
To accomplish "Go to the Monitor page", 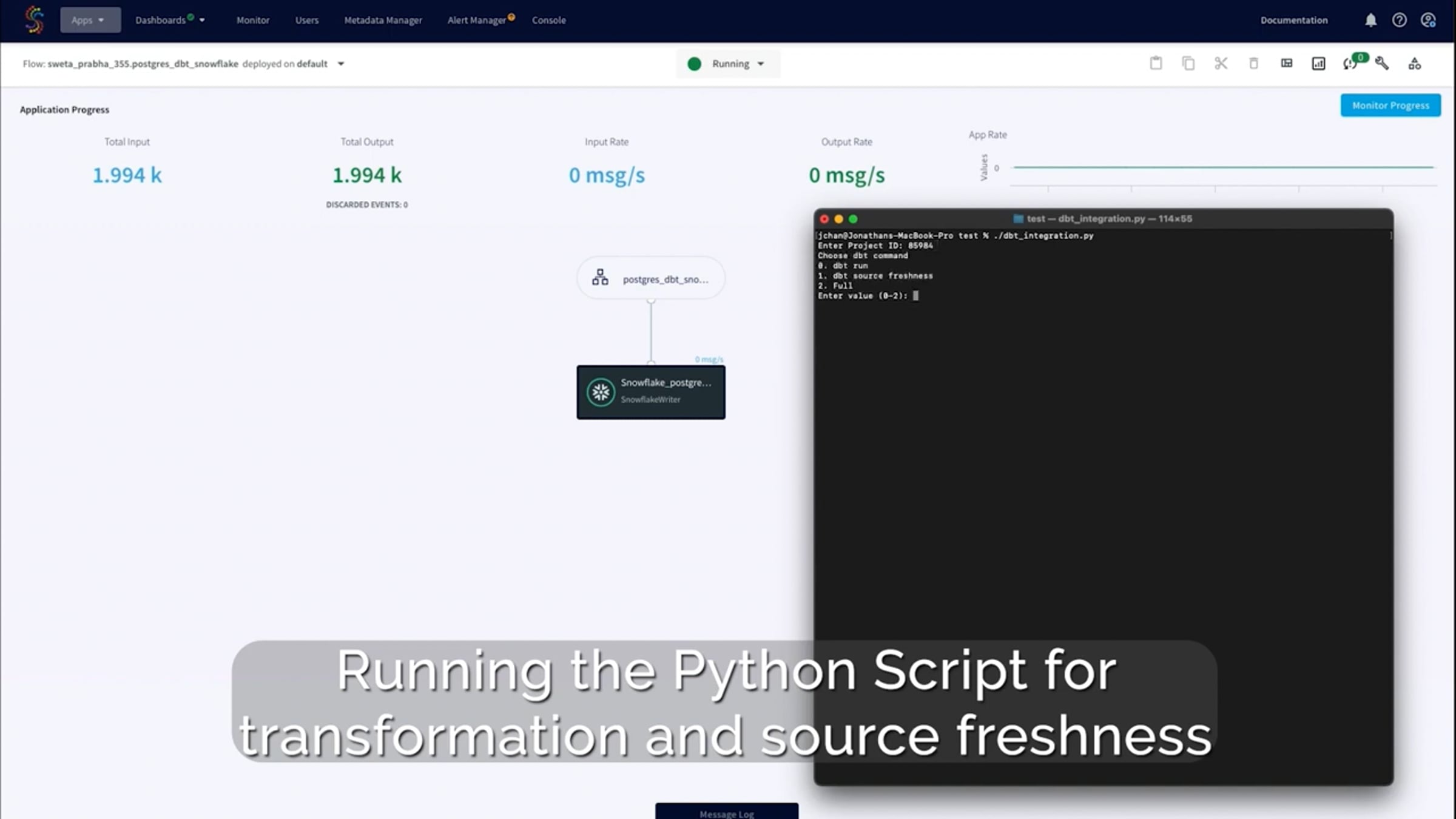I will (x=252, y=20).
